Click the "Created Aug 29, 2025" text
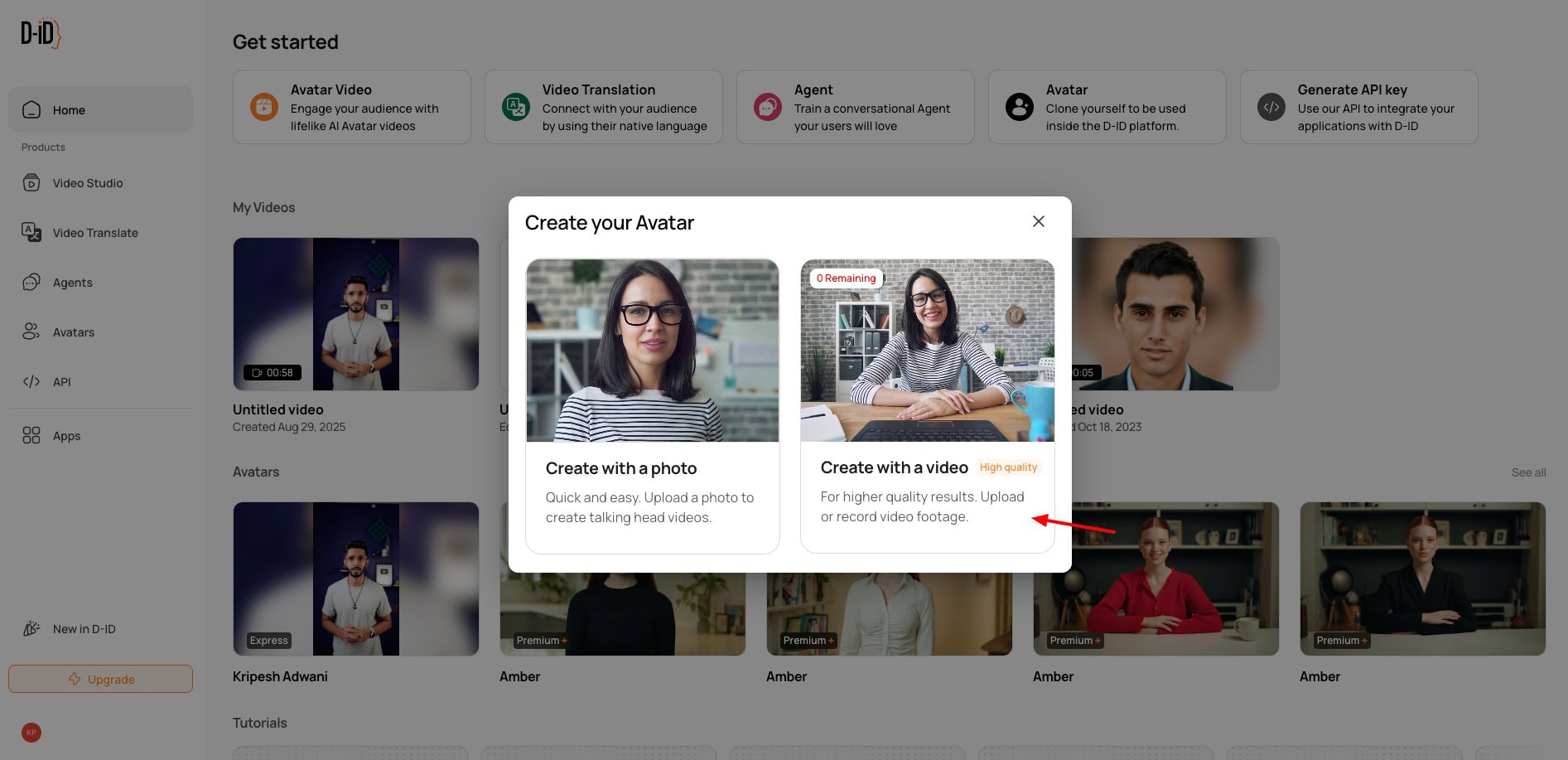This screenshot has height=760, width=1568. pos(289,427)
